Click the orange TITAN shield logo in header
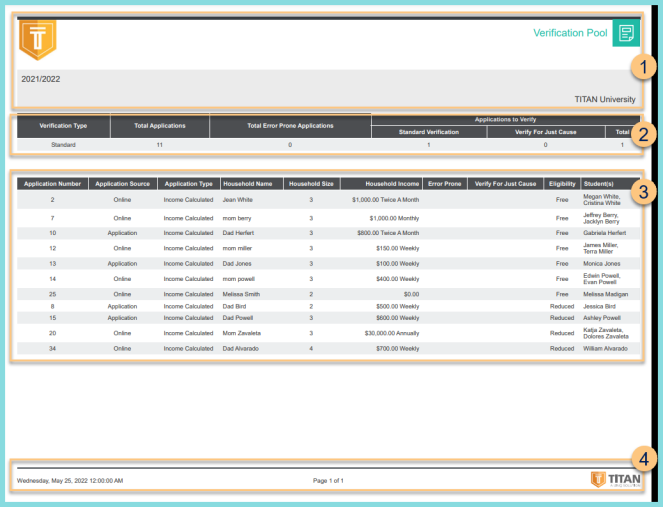Viewport: 663px width, 507px height. (38, 40)
